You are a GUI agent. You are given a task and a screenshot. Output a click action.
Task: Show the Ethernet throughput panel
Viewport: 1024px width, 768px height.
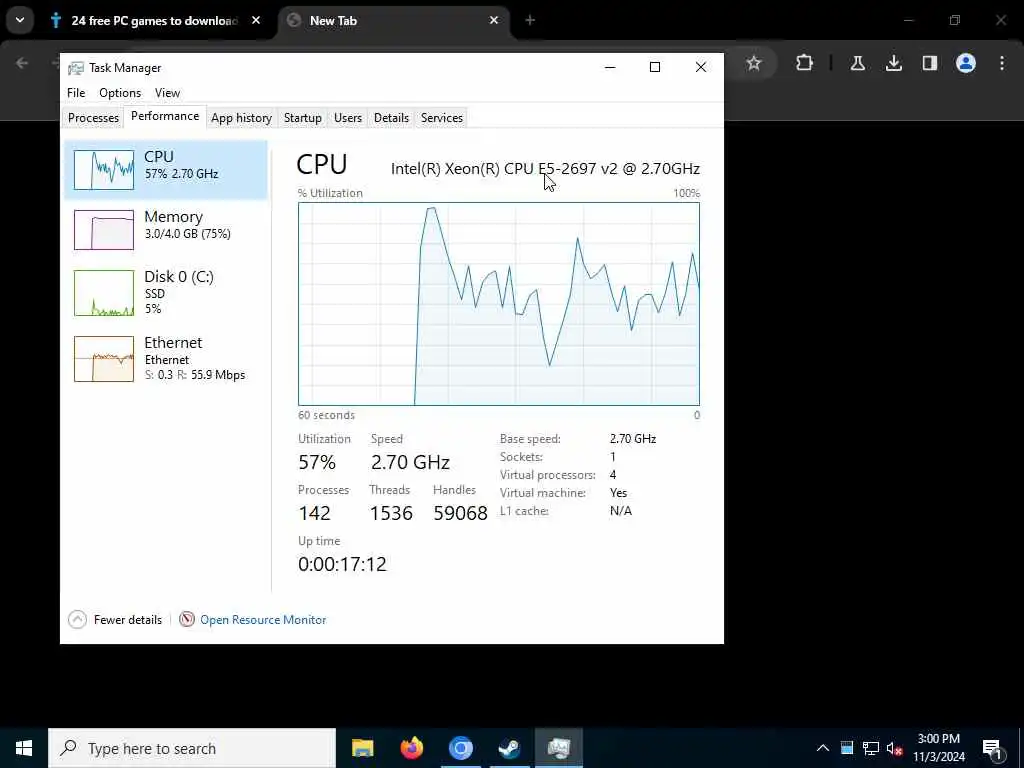(166, 358)
